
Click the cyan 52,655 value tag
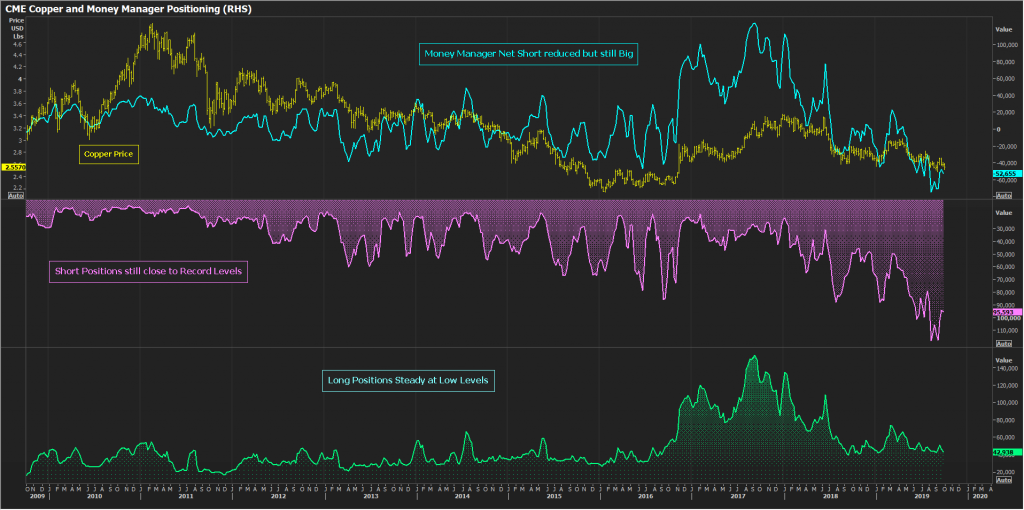pos(1004,174)
